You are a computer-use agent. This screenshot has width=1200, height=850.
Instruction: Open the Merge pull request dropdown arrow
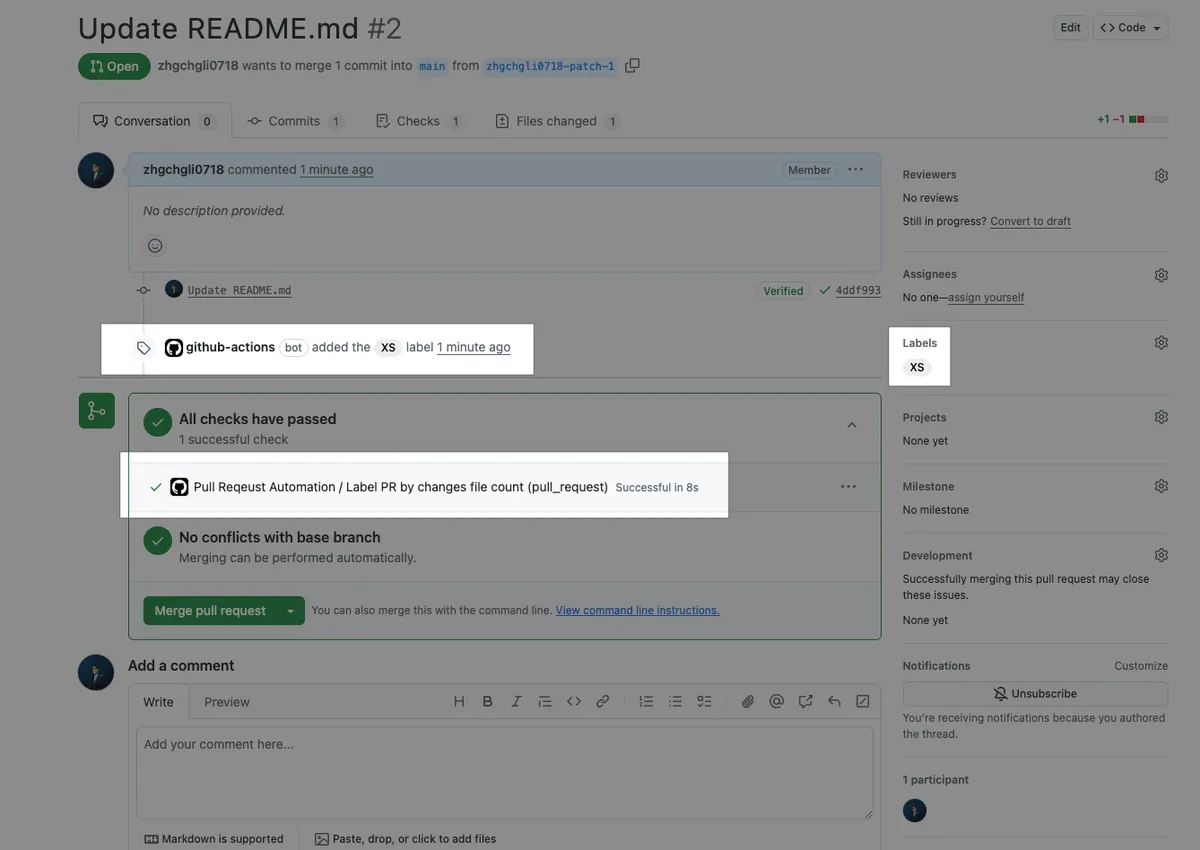pos(291,611)
